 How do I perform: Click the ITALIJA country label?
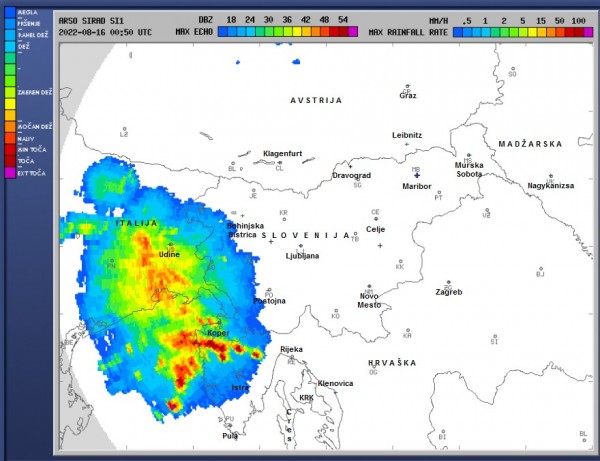click(x=137, y=223)
